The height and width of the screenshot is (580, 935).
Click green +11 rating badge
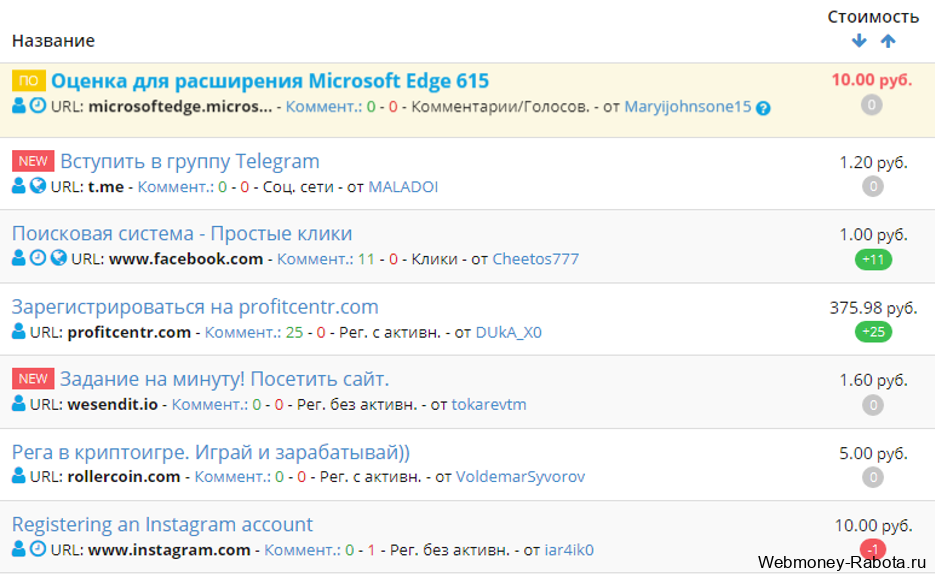[873, 260]
